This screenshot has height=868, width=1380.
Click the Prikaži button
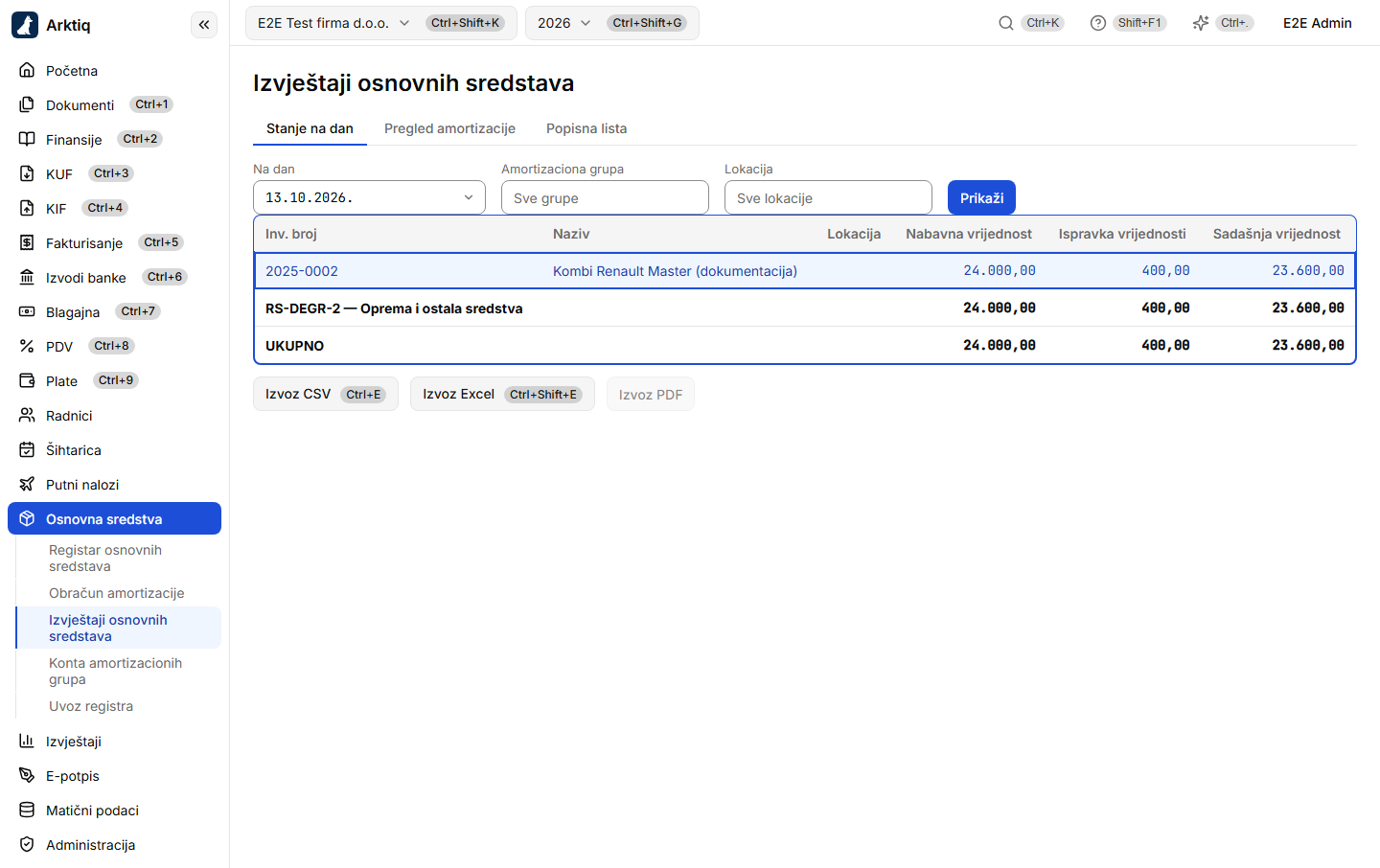click(x=981, y=197)
